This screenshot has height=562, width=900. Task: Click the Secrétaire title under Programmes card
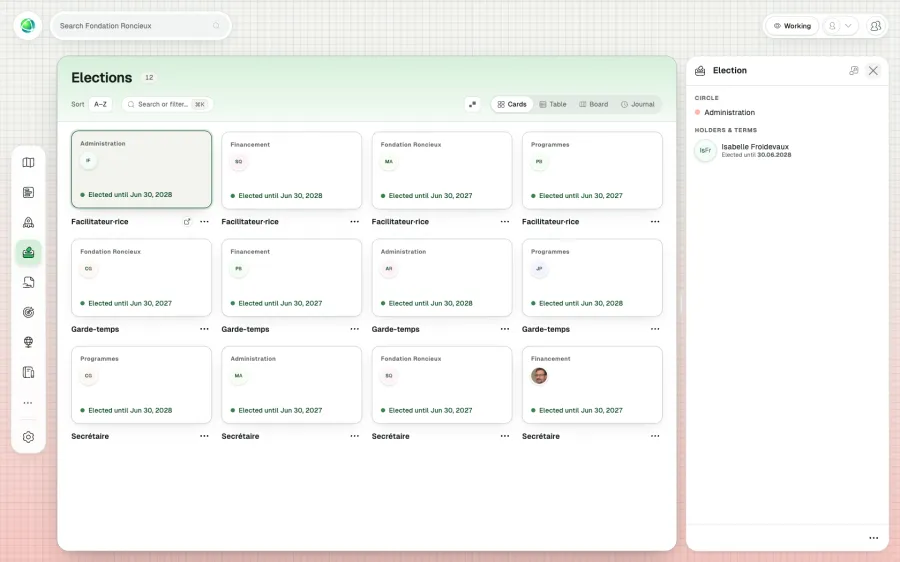pyautogui.click(x=90, y=436)
